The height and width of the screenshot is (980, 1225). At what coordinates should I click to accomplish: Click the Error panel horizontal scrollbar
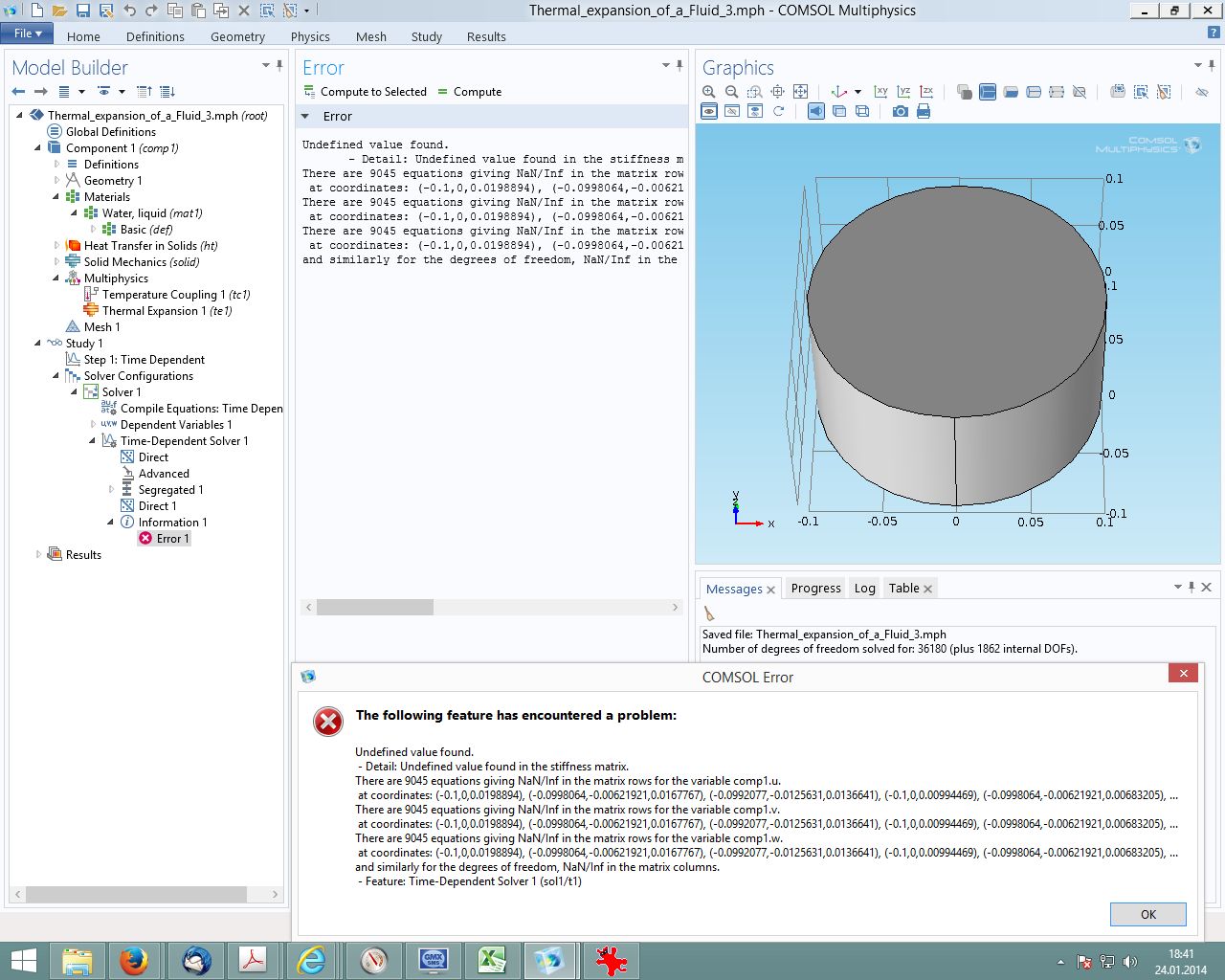coord(375,608)
